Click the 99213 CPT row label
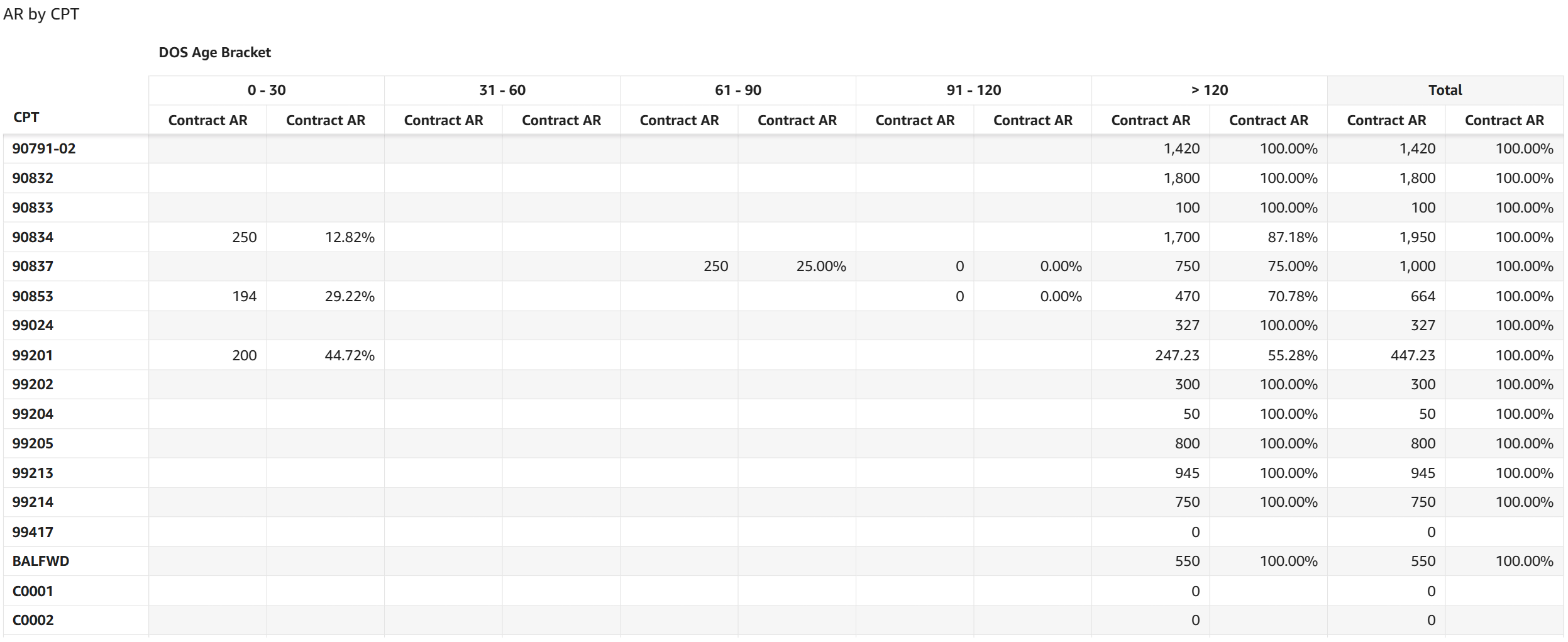1568x642 pixels. (x=33, y=473)
